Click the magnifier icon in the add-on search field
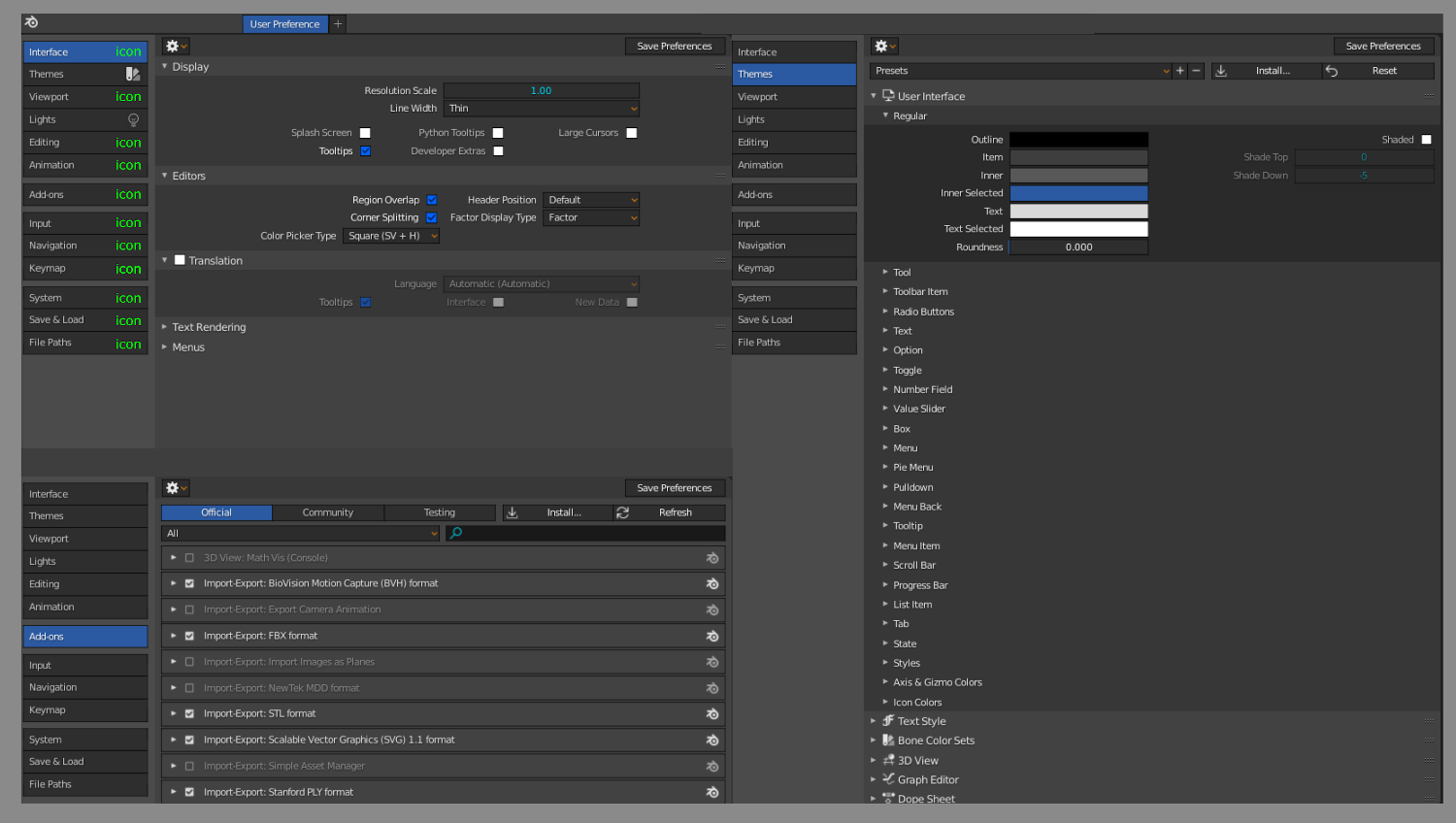Viewport: 1456px width, 823px height. pyautogui.click(x=456, y=533)
